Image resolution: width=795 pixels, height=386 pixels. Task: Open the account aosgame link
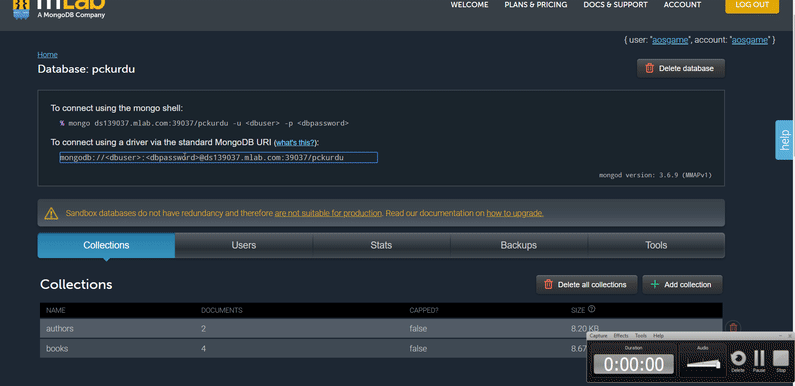pos(749,40)
